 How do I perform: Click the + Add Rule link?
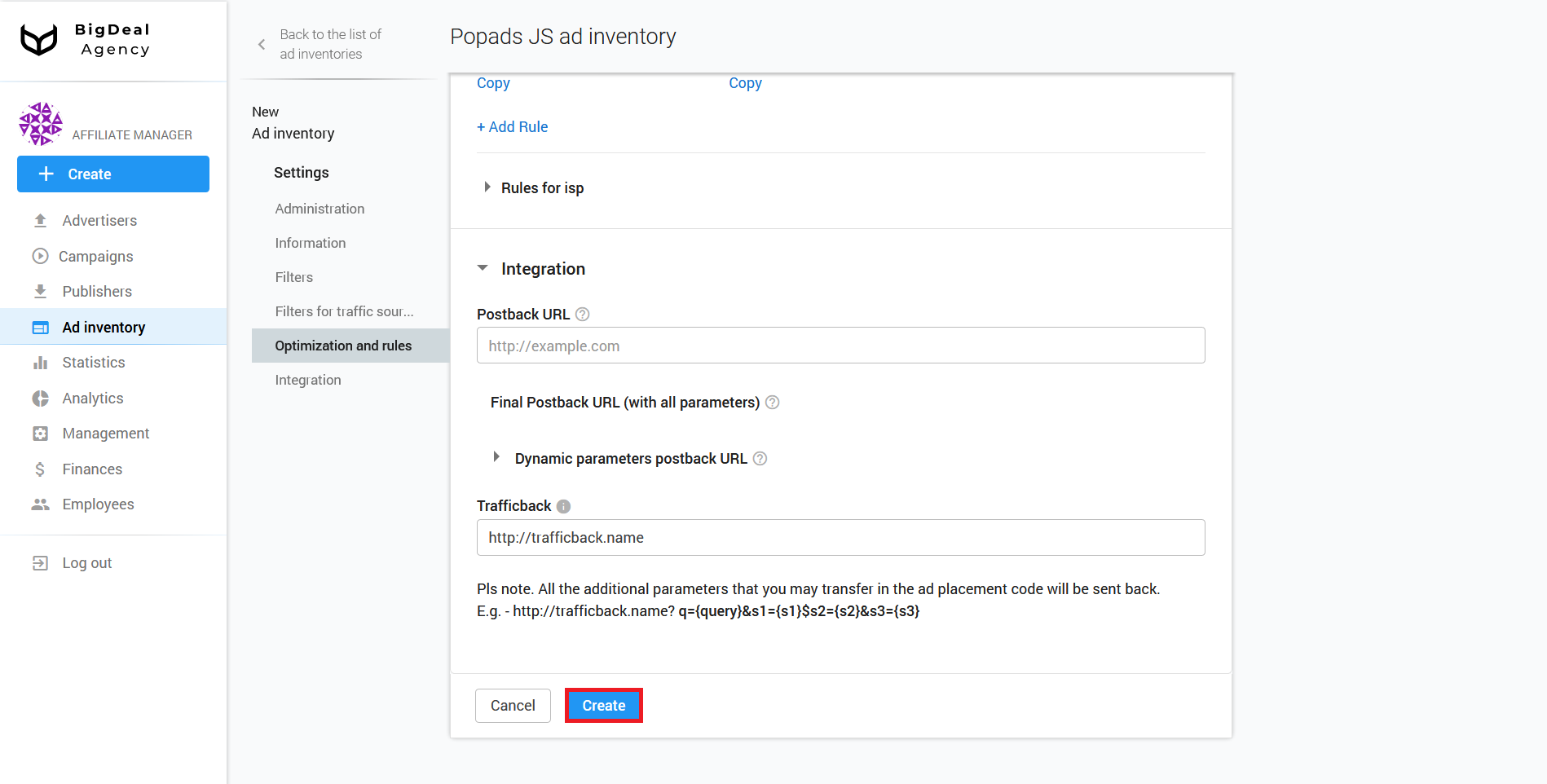(512, 126)
